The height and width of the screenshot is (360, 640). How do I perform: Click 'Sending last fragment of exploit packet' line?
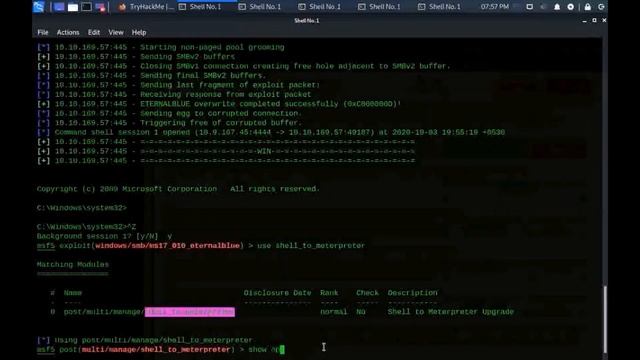pos(178,85)
